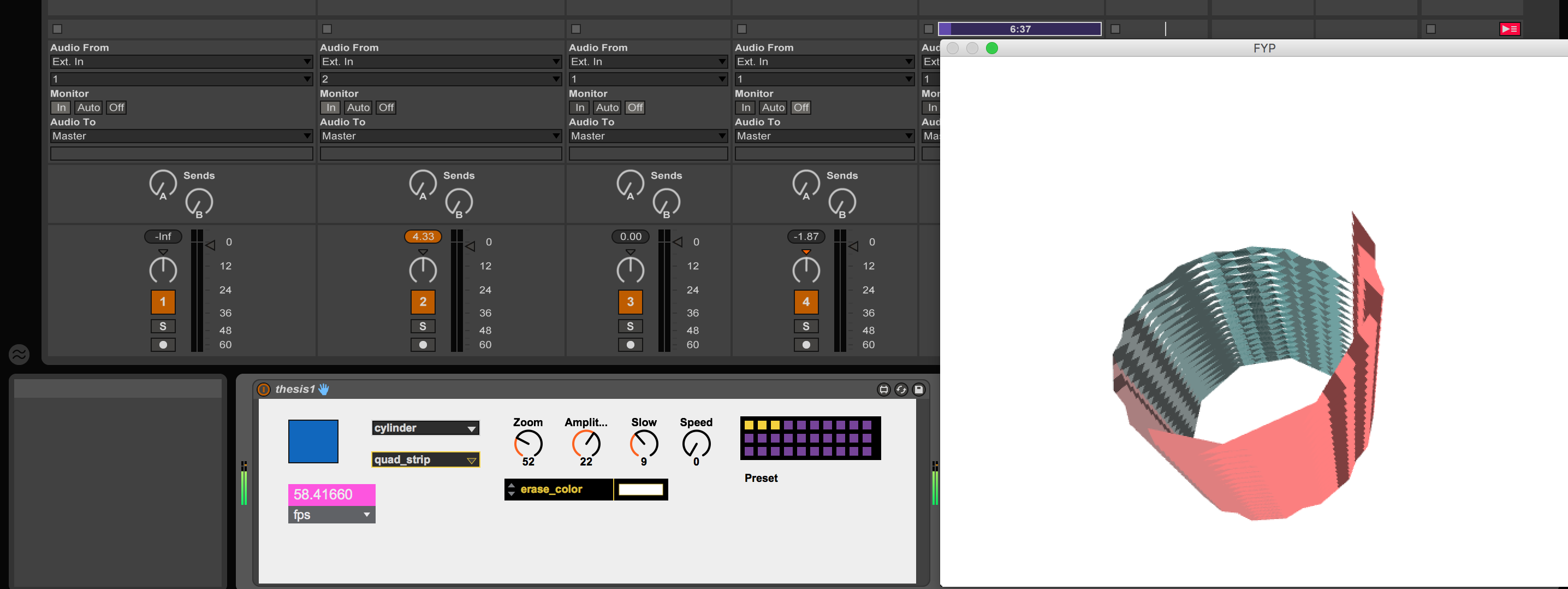
Task: Click the blue hand icon beside thesis1
Action: pyautogui.click(x=323, y=388)
